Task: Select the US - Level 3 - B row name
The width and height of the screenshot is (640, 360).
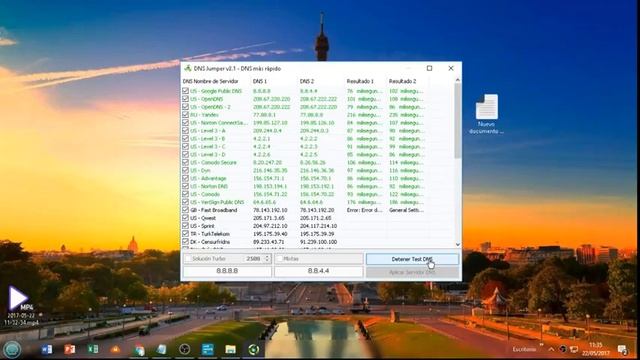Action: coord(207,139)
